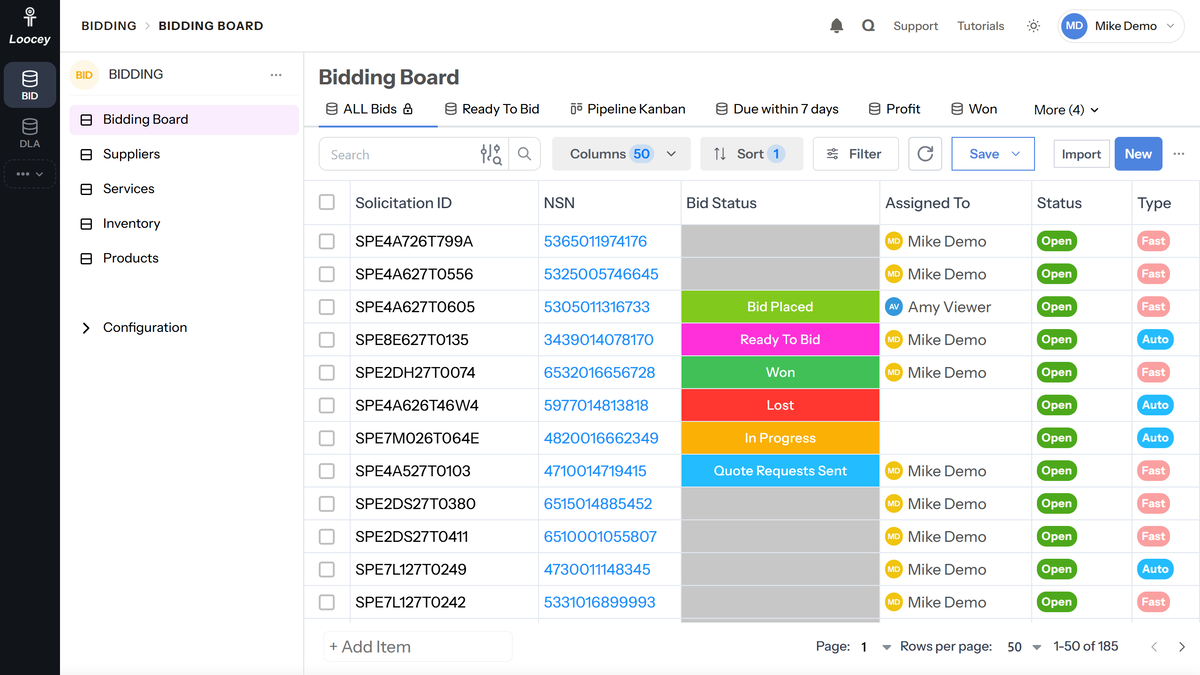Click the Import button

point(1081,154)
